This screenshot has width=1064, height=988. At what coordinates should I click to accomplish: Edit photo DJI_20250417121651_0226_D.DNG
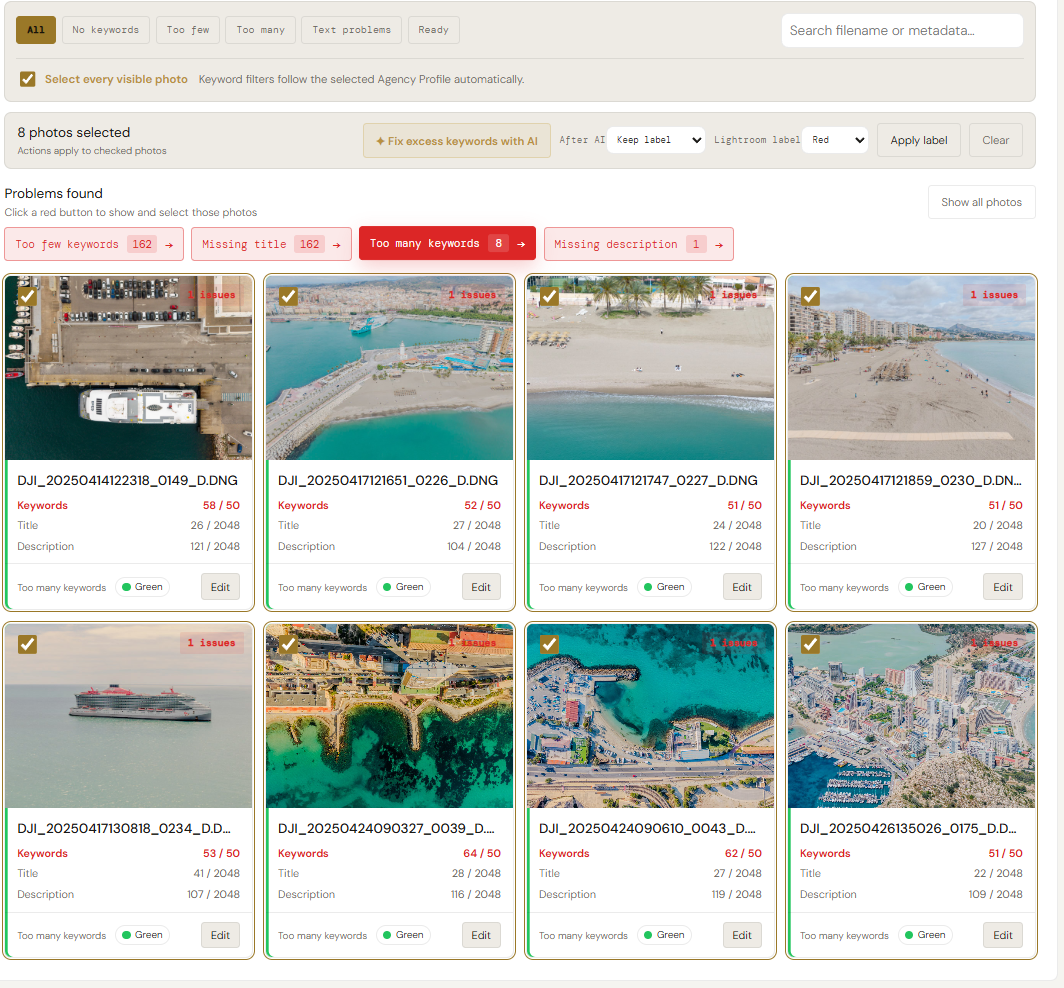pos(481,588)
